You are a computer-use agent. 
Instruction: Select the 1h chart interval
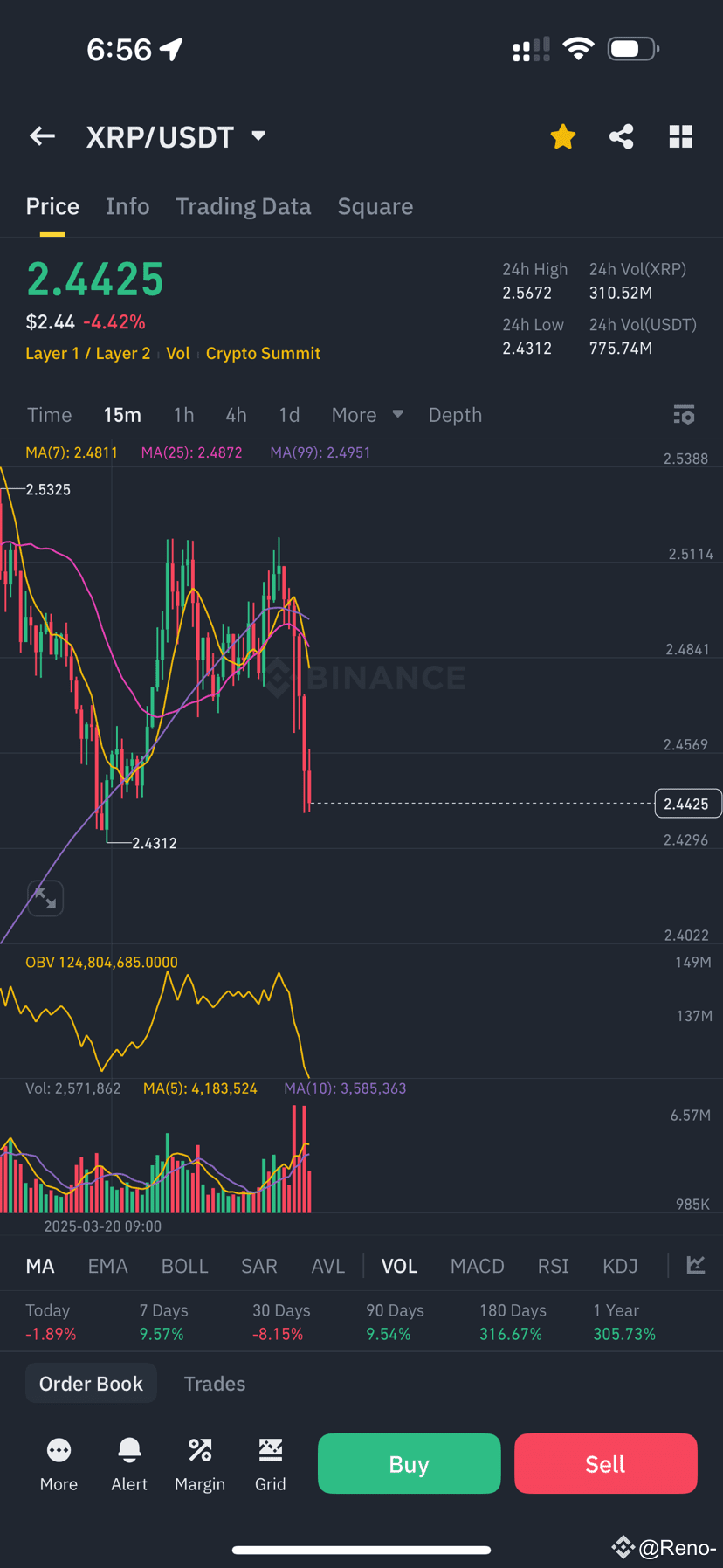tap(183, 415)
